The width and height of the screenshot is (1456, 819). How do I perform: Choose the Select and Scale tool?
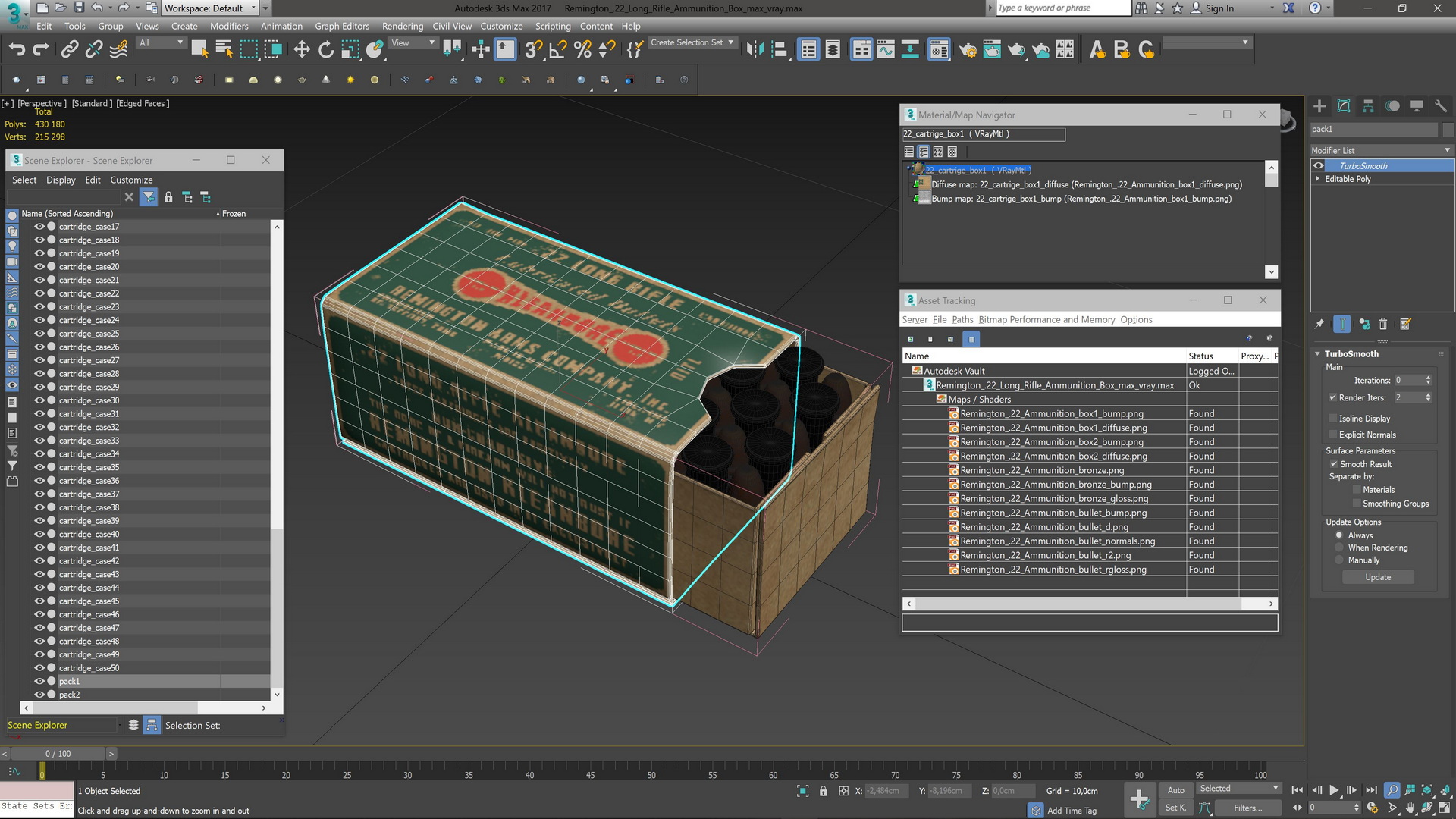click(350, 50)
